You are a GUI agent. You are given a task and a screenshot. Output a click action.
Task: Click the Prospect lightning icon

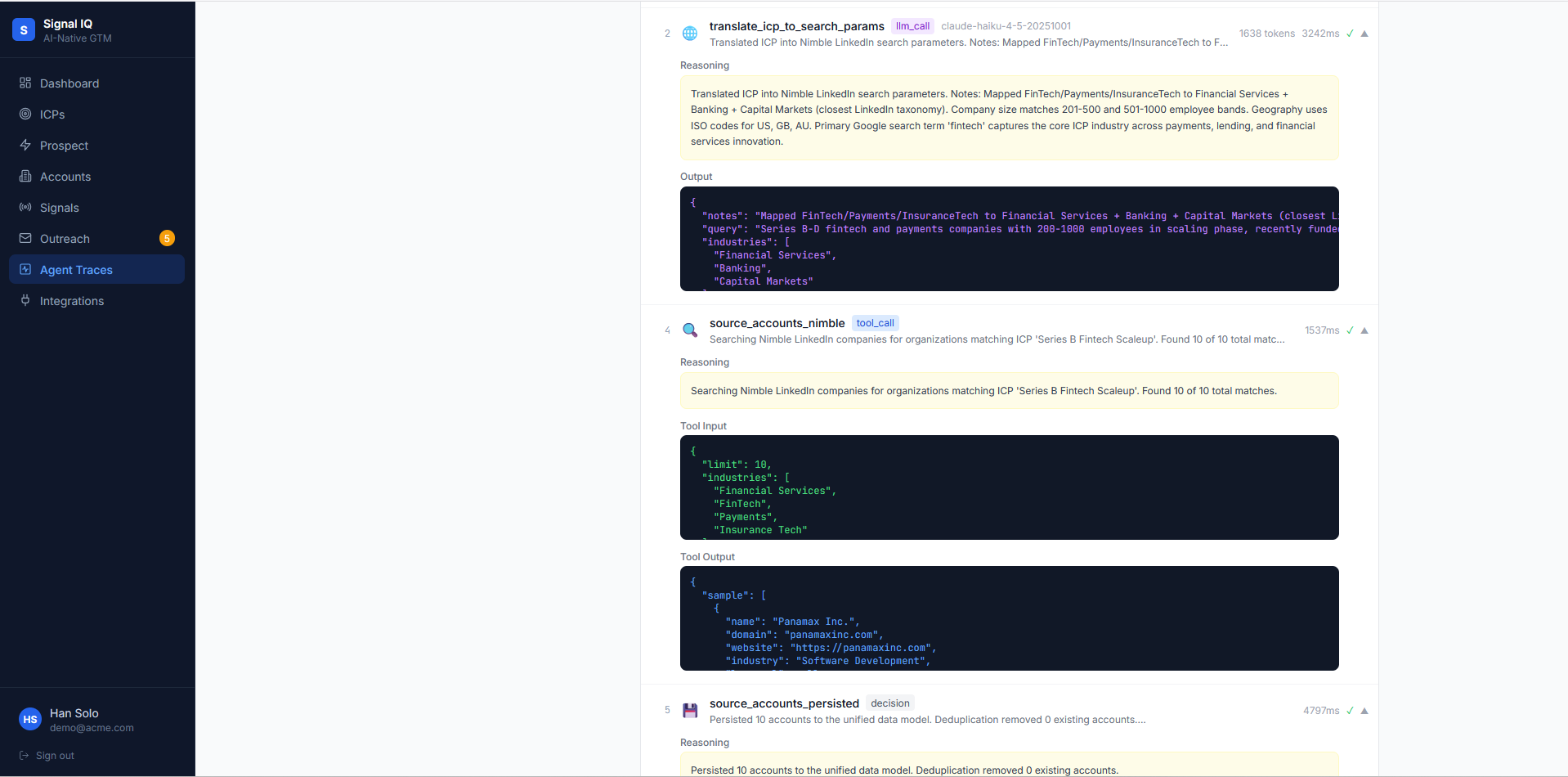coord(25,145)
